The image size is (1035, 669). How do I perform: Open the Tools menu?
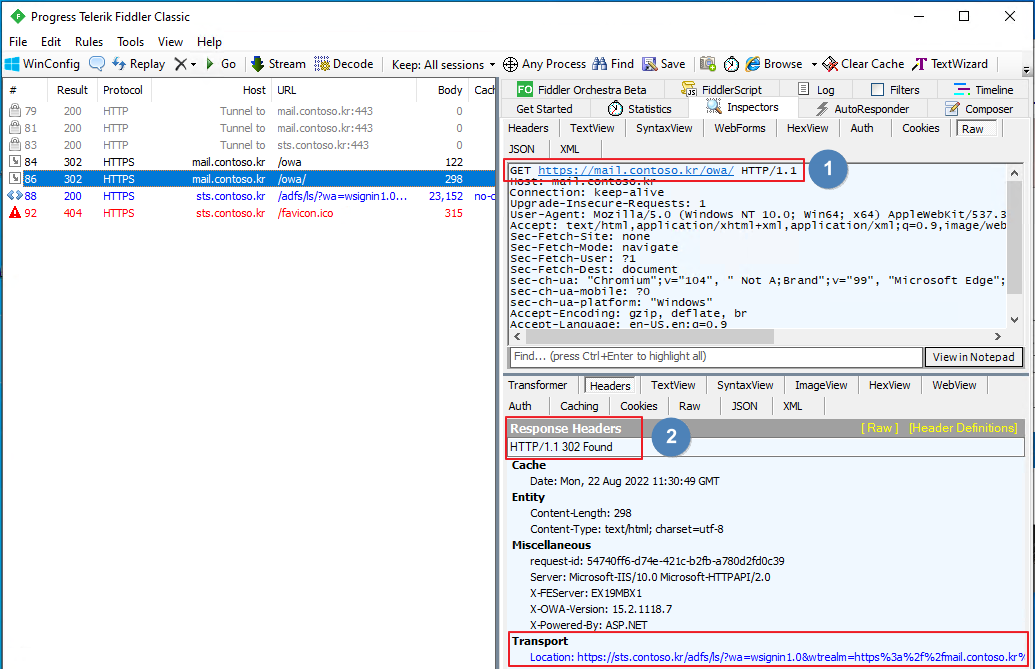(x=131, y=42)
